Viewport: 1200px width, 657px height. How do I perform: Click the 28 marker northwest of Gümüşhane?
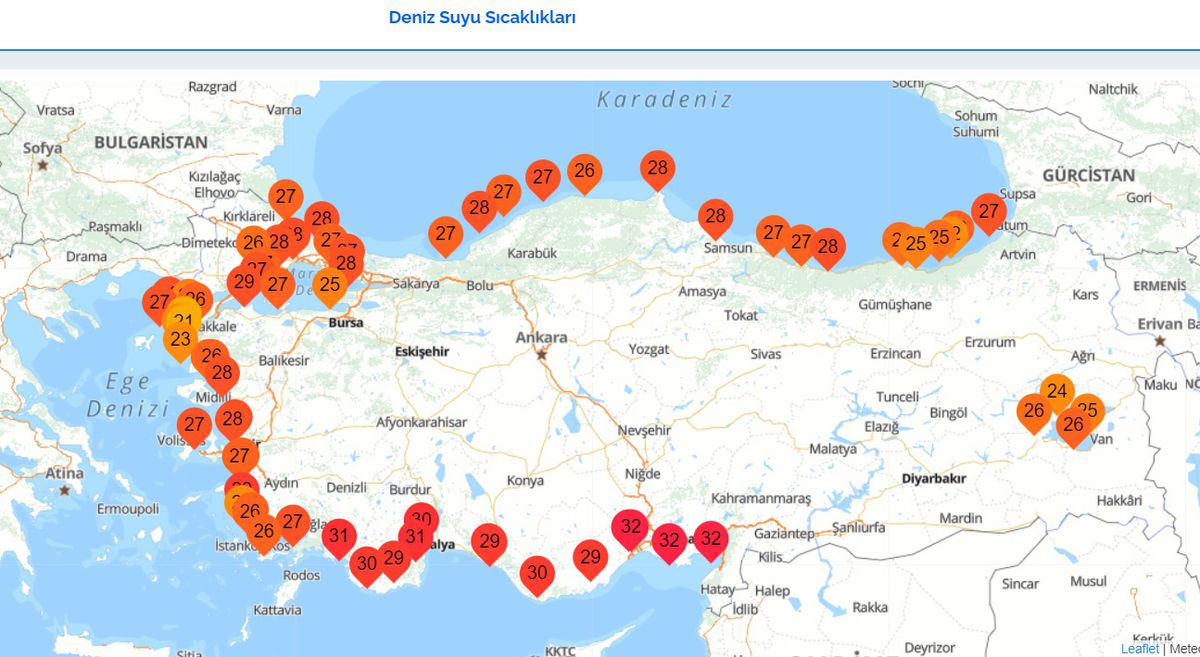827,247
